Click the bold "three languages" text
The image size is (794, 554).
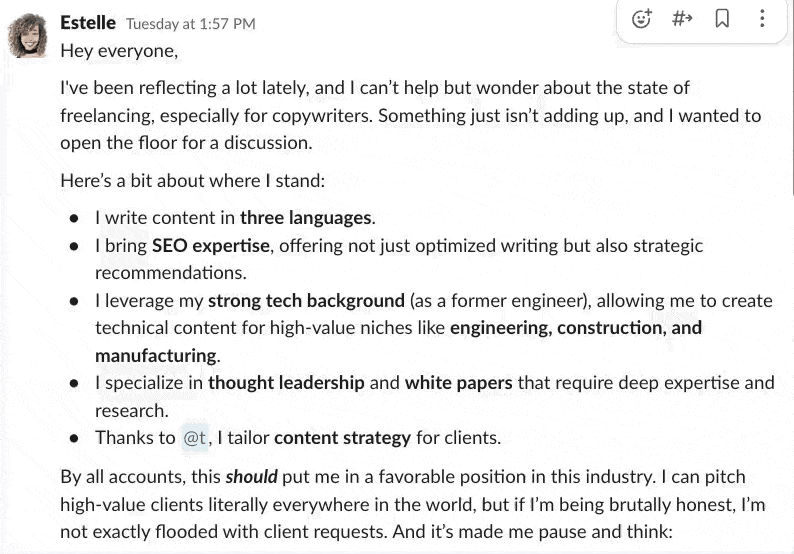pyautogui.click(x=306, y=217)
